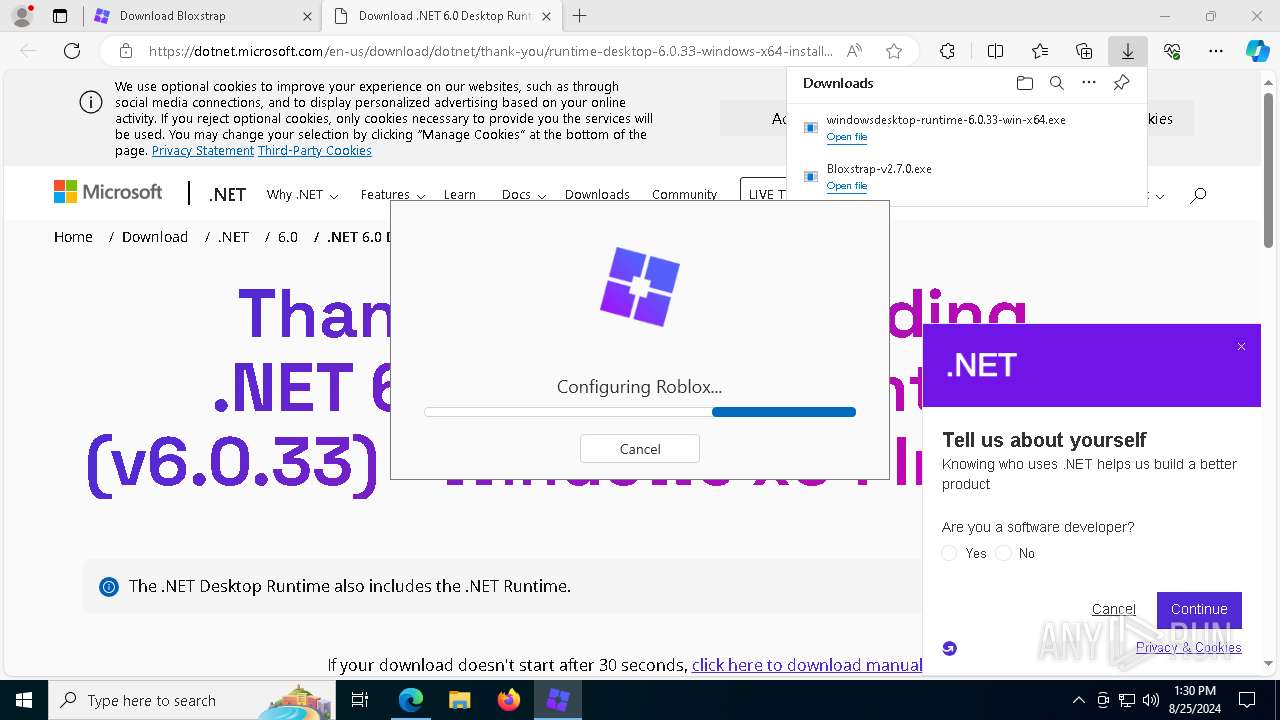Open the Community nav item
The width and height of the screenshot is (1280, 720).
(x=684, y=195)
